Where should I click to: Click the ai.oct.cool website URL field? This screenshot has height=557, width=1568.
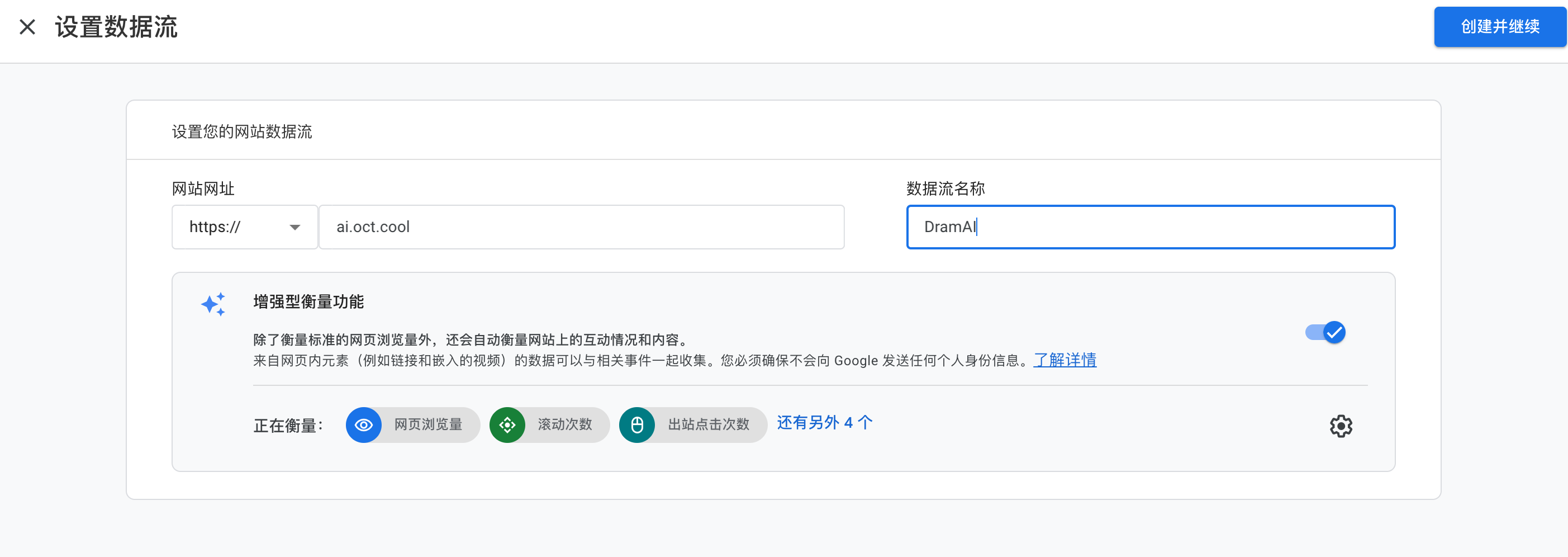581,227
